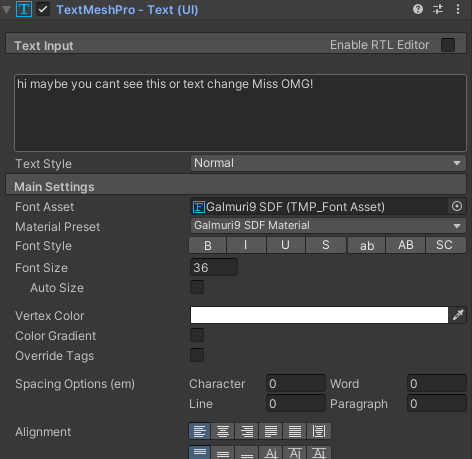Viewport: 472px width, 459px height.
Task: Click the Word spacing field
Action: 437,383
